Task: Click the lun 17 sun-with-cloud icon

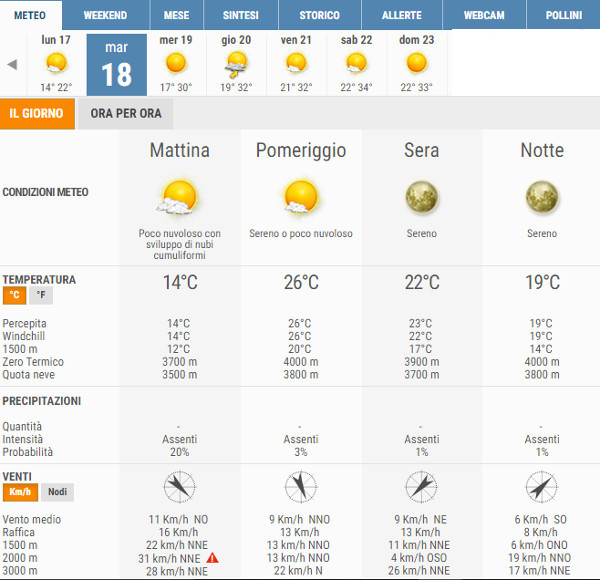Action: click(x=56, y=63)
